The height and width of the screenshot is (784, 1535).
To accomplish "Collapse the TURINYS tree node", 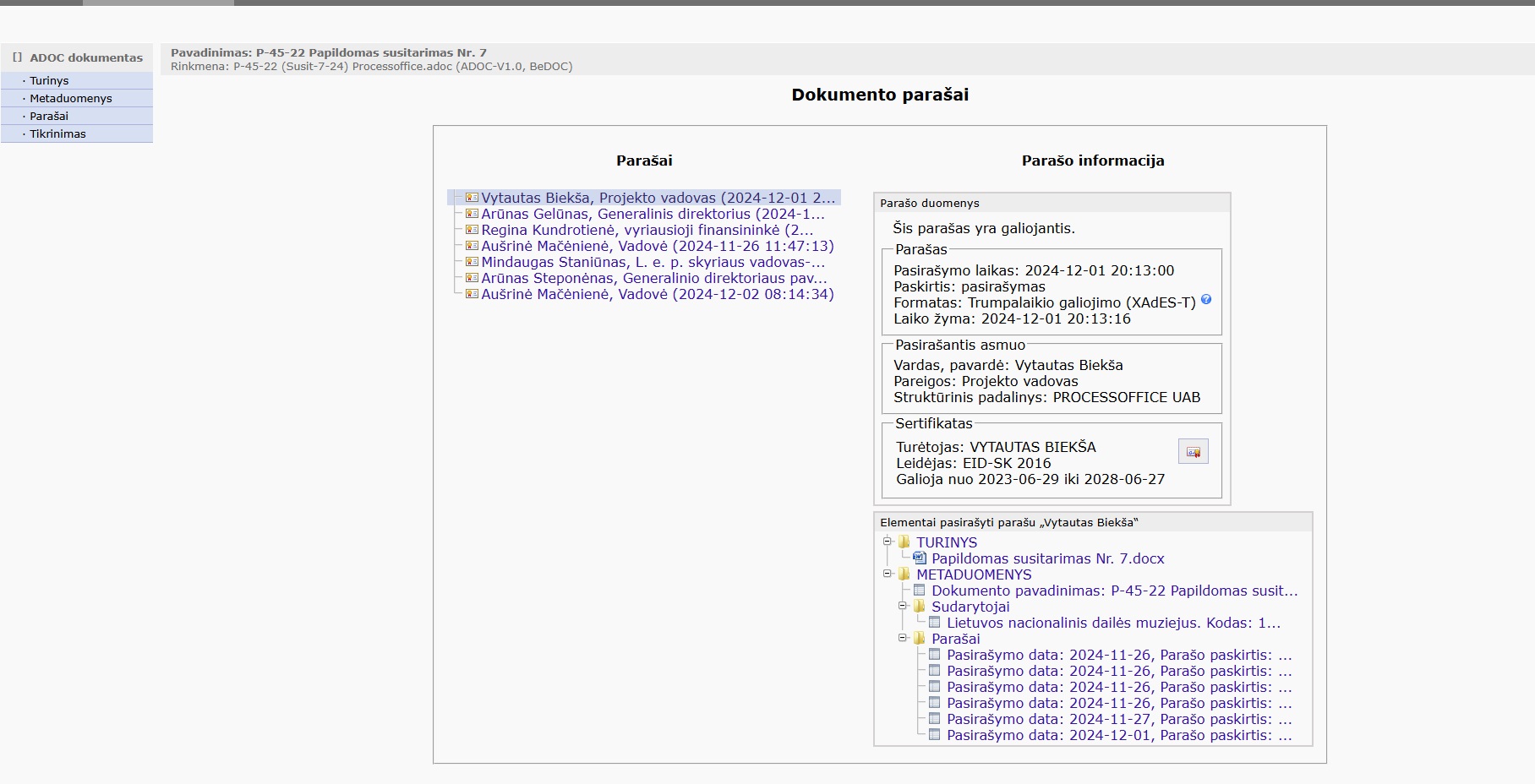I will click(x=888, y=542).
